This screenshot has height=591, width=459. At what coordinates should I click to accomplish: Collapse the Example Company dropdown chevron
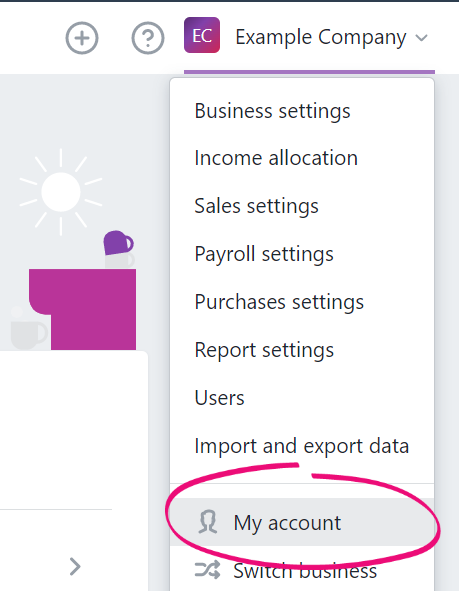(421, 38)
